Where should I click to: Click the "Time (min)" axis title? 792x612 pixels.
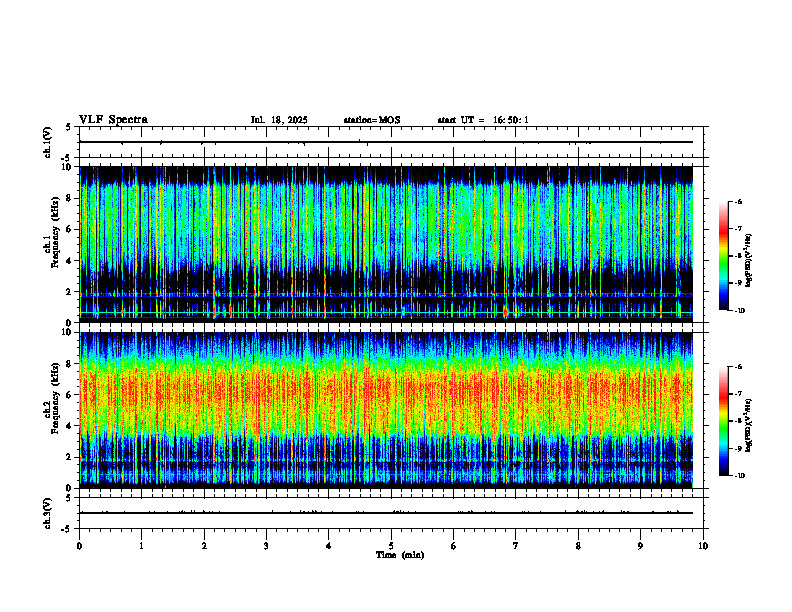click(x=400, y=555)
